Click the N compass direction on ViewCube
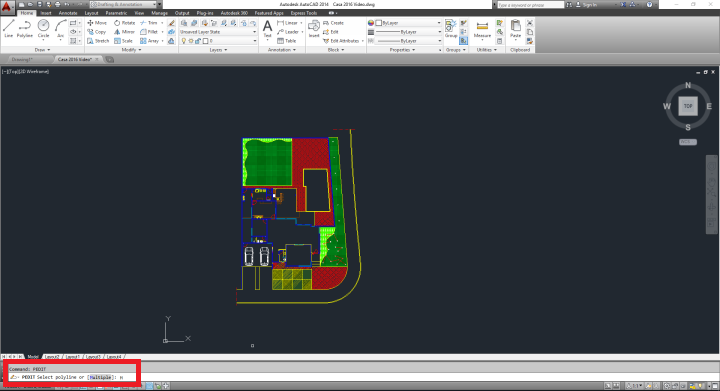The width and height of the screenshot is (720, 391). pos(688,85)
